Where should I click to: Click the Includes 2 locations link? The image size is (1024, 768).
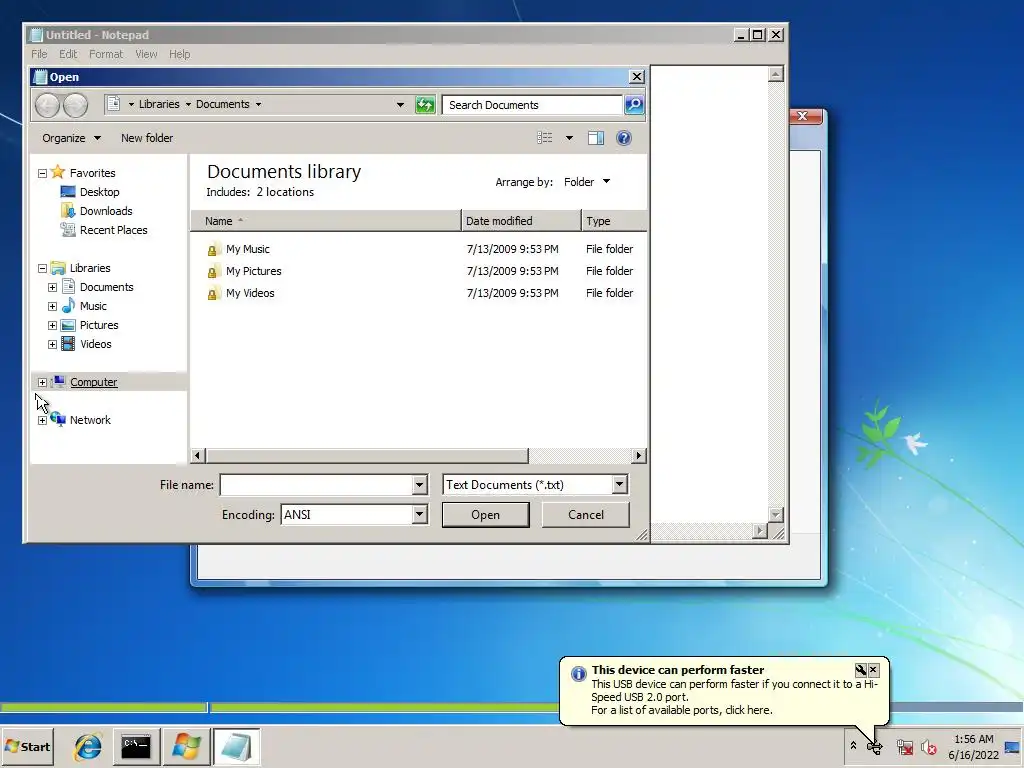(285, 192)
